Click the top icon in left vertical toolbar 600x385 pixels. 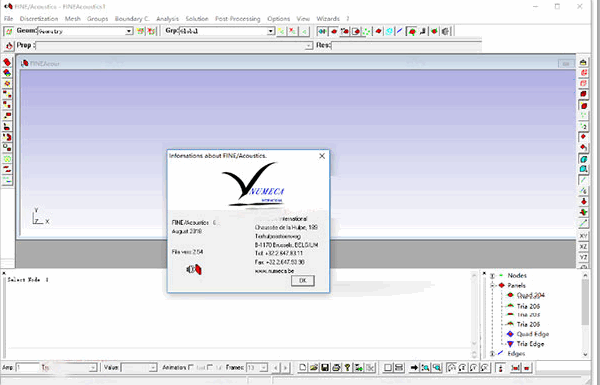point(7,62)
